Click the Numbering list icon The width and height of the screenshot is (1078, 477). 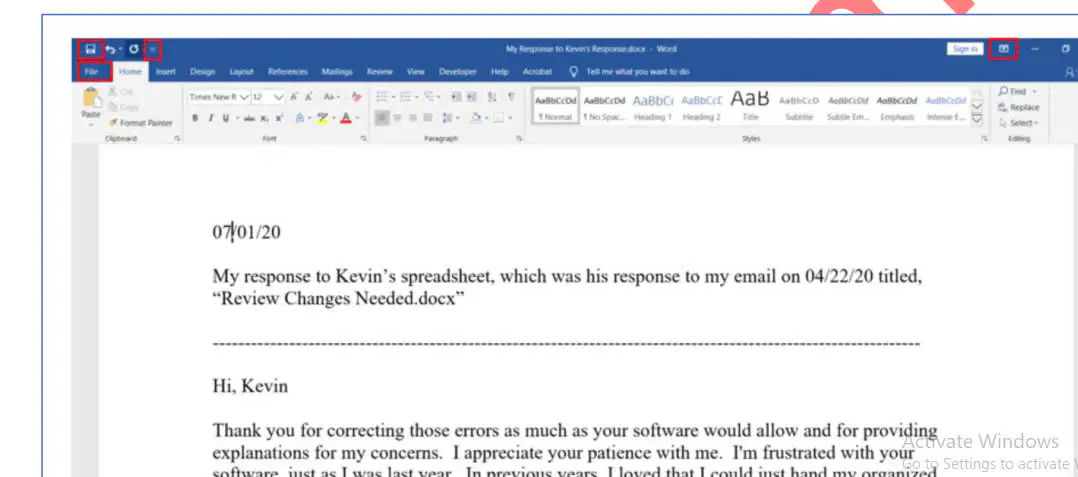(406, 98)
